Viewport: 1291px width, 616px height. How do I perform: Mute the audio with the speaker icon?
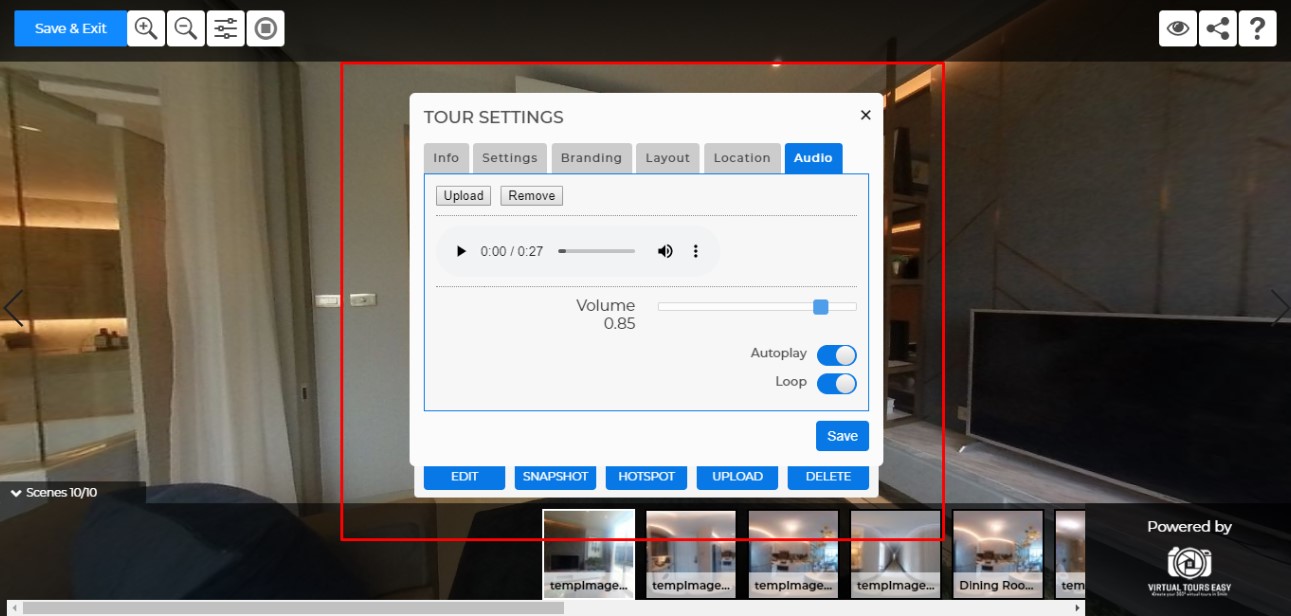click(664, 251)
